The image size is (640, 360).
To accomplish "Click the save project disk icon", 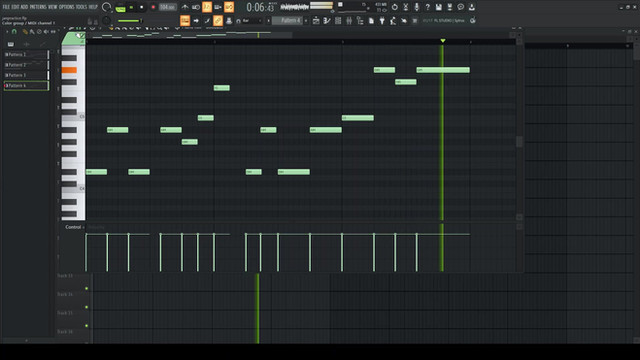I will coord(438,7).
